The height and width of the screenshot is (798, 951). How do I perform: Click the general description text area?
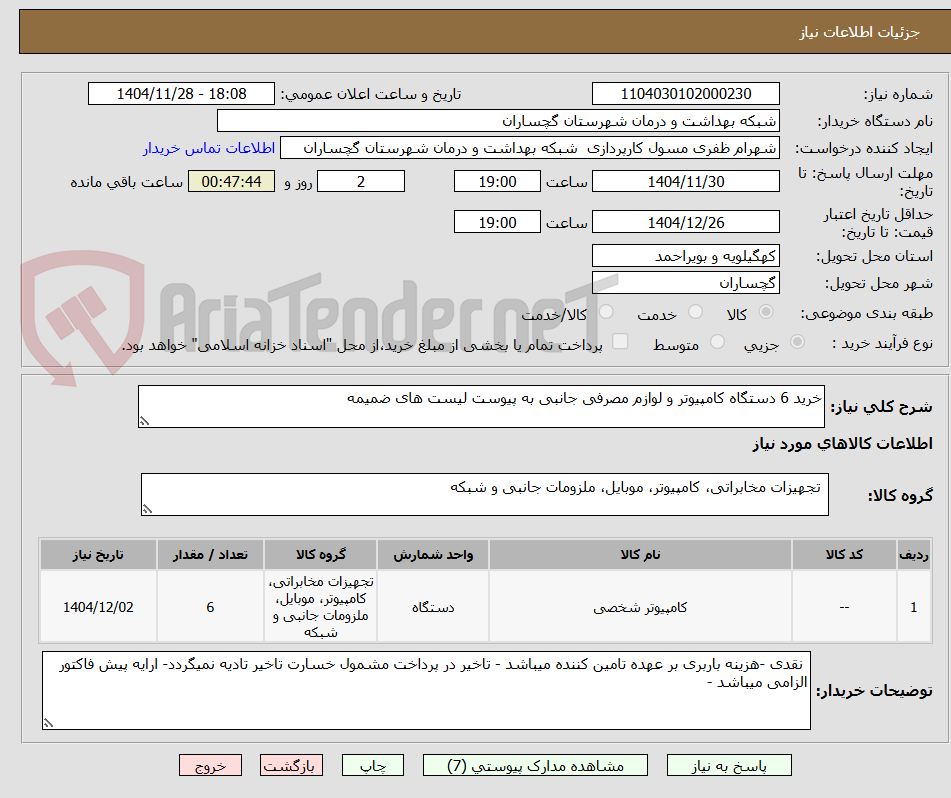pyautogui.click(x=481, y=407)
